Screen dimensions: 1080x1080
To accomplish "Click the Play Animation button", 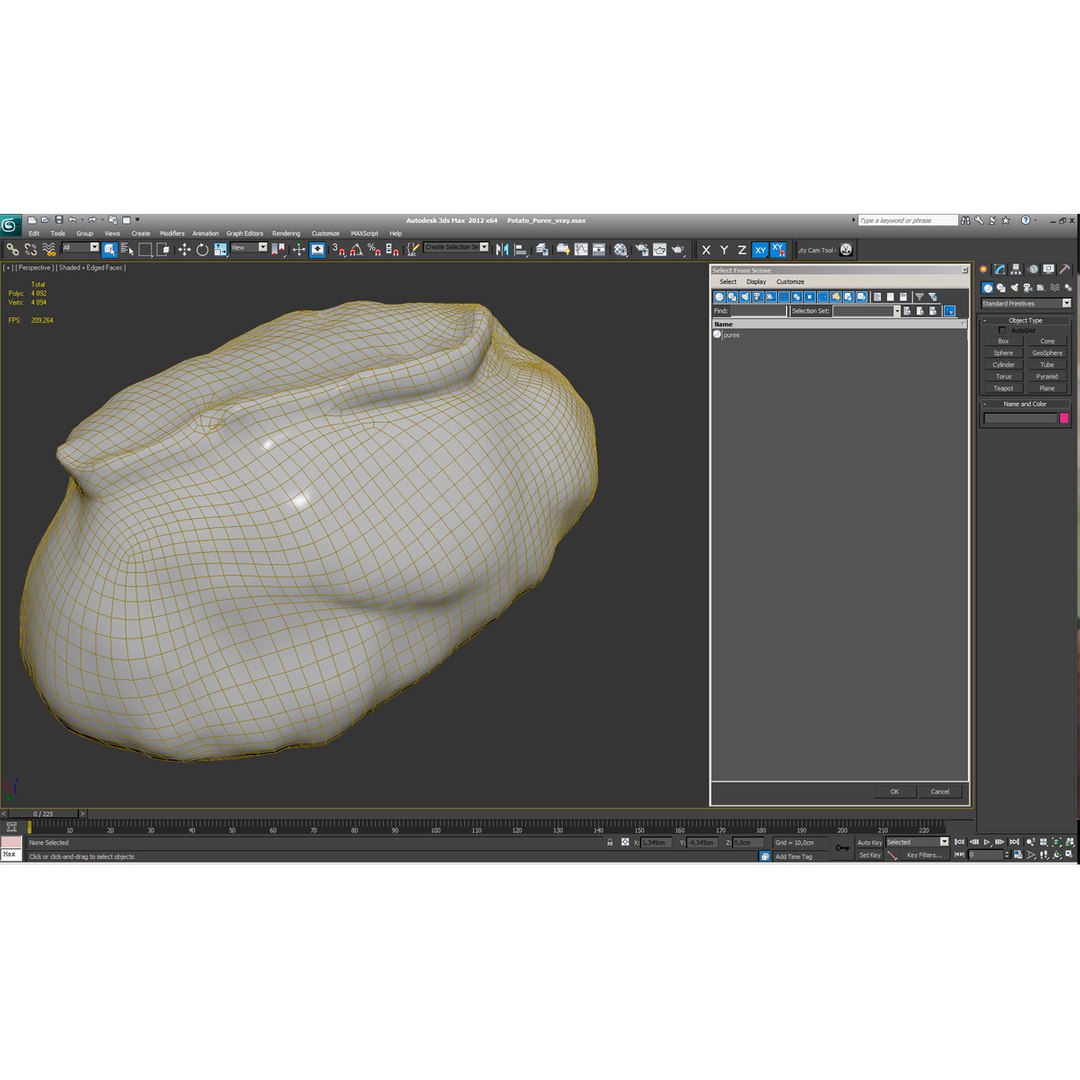I will [987, 842].
